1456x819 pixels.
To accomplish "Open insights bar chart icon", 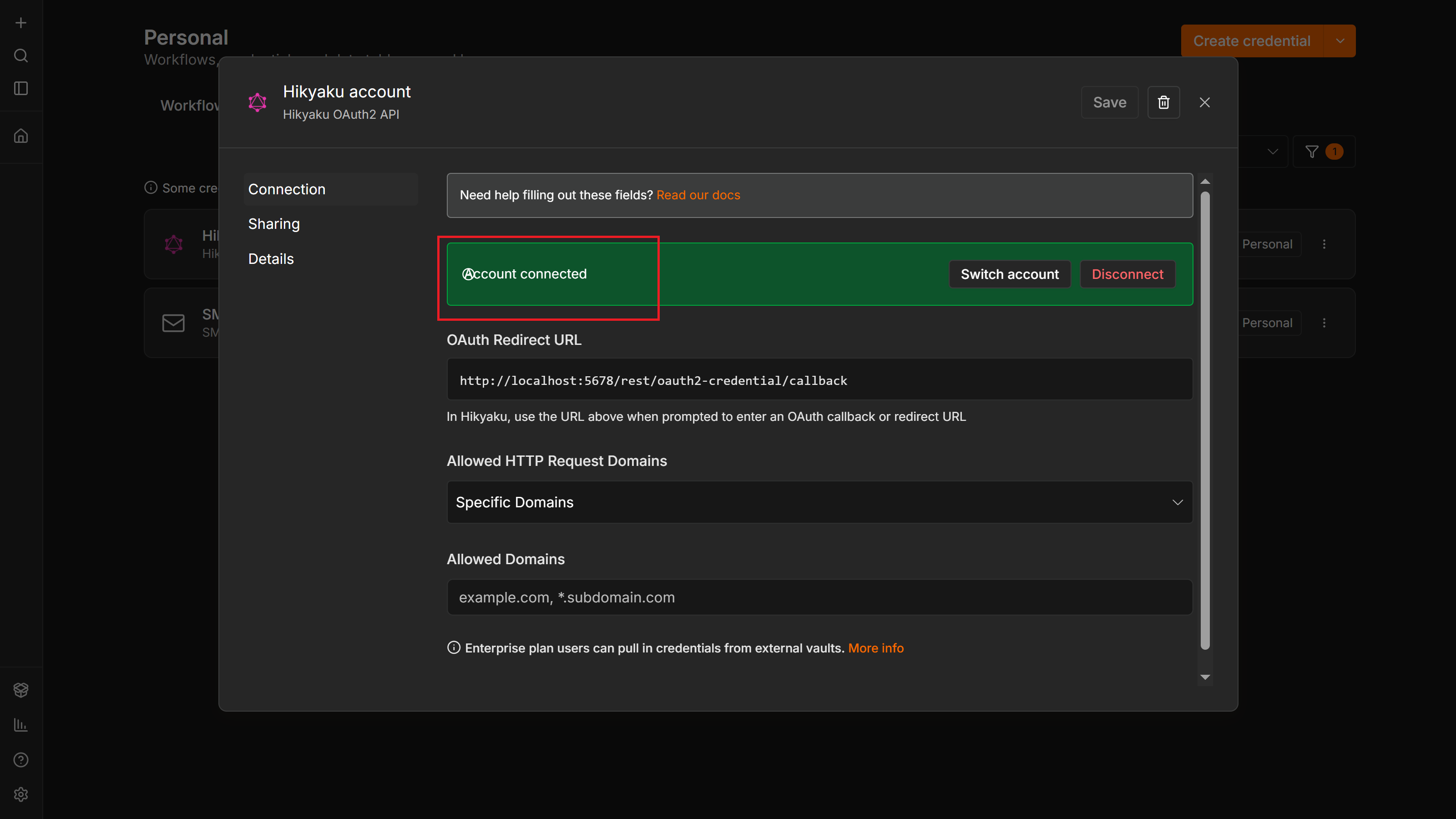I will (21, 725).
